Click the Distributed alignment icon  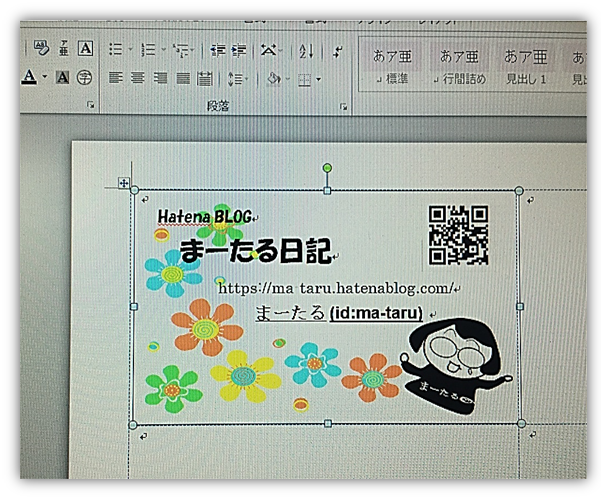tap(205, 79)
